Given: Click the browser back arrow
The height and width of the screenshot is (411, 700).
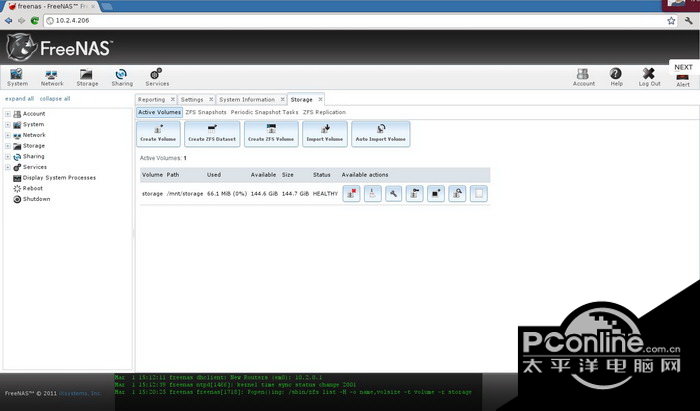Looking at the screenshot, I should (8, 21).
